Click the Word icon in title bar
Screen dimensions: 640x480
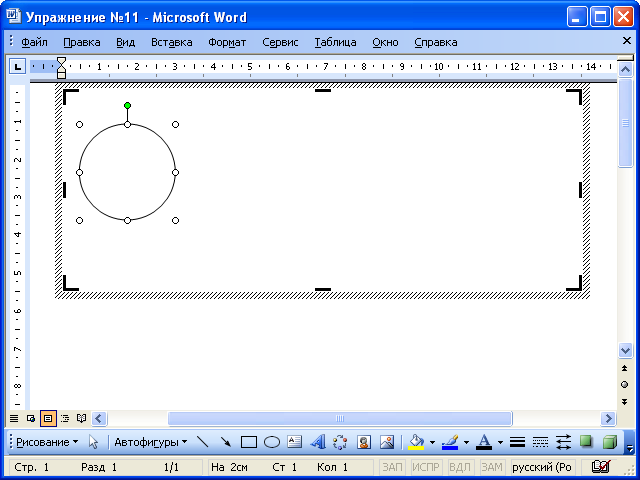click(13, 16)
